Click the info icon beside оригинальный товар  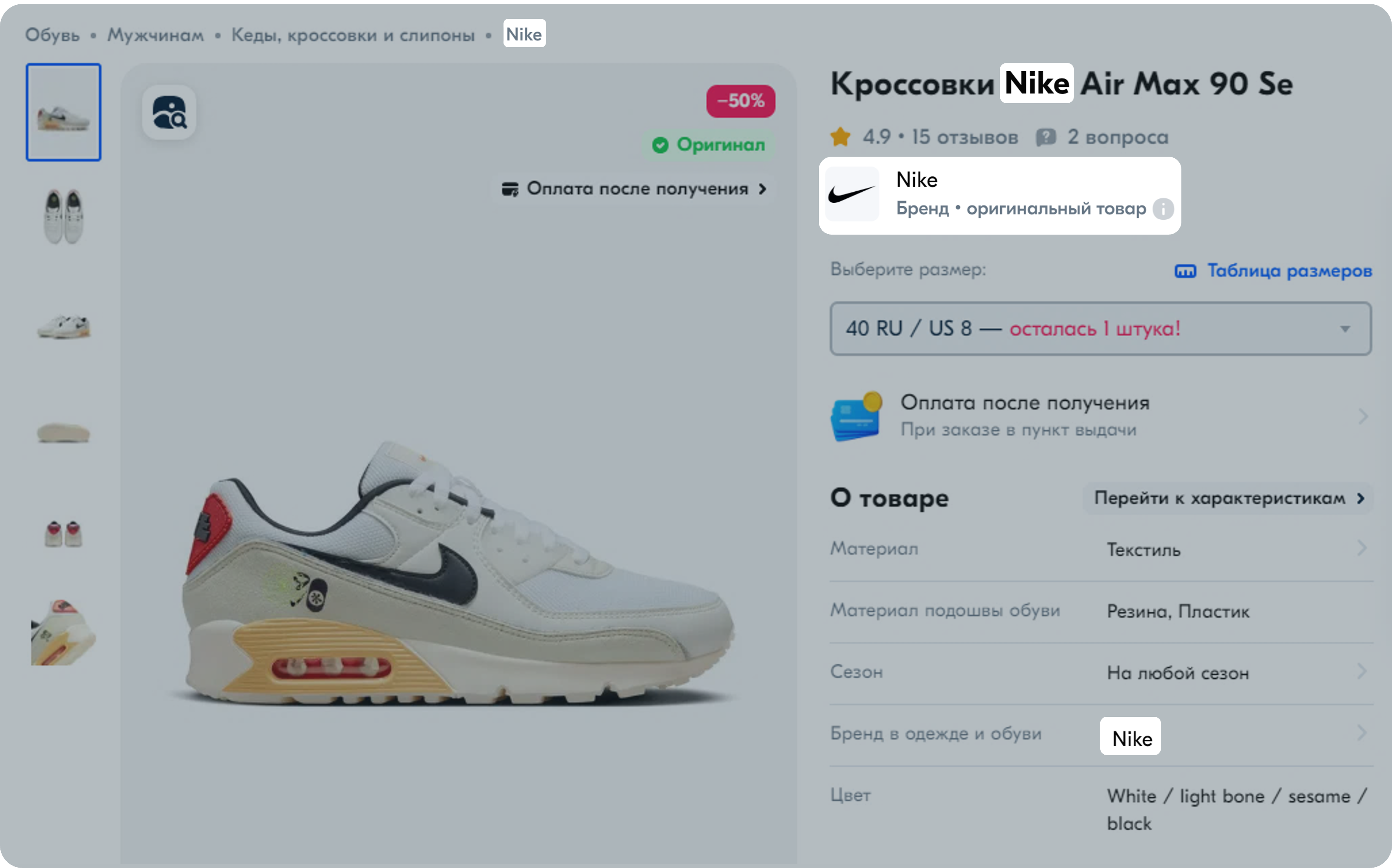(x=1163, y=208)
